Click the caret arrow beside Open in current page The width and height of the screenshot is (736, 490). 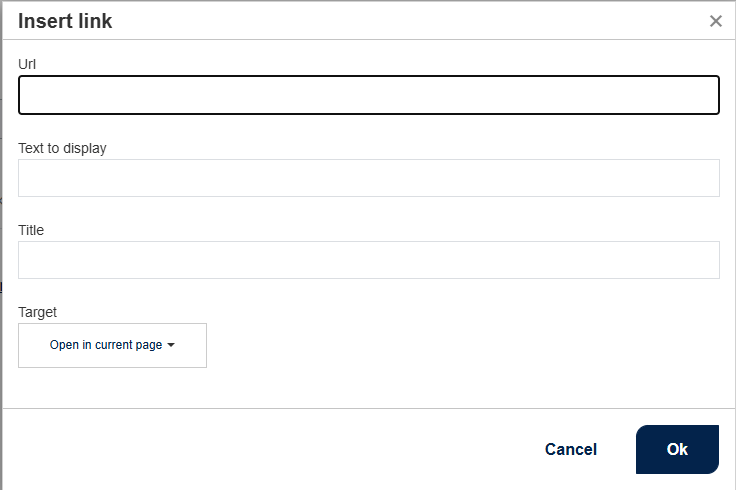(171, 345)
